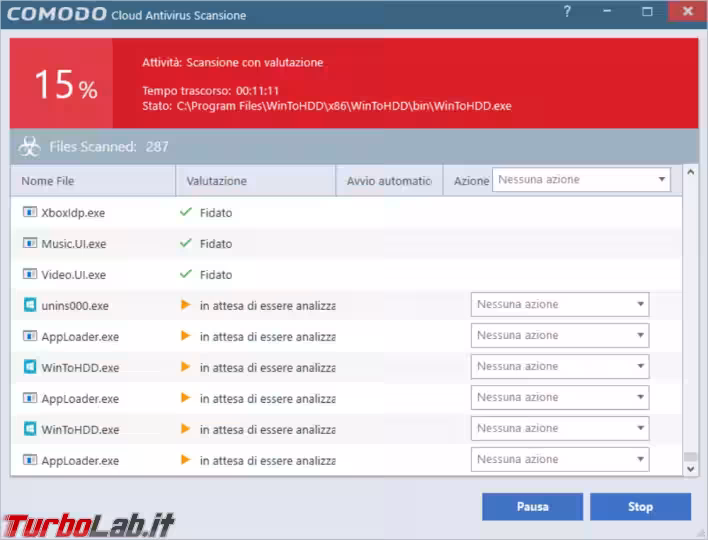Maximize the Comodo scan window
Image resolution: width=708 pixels, height=540 pixels.
pyautogui.click(x=647, y=12)
